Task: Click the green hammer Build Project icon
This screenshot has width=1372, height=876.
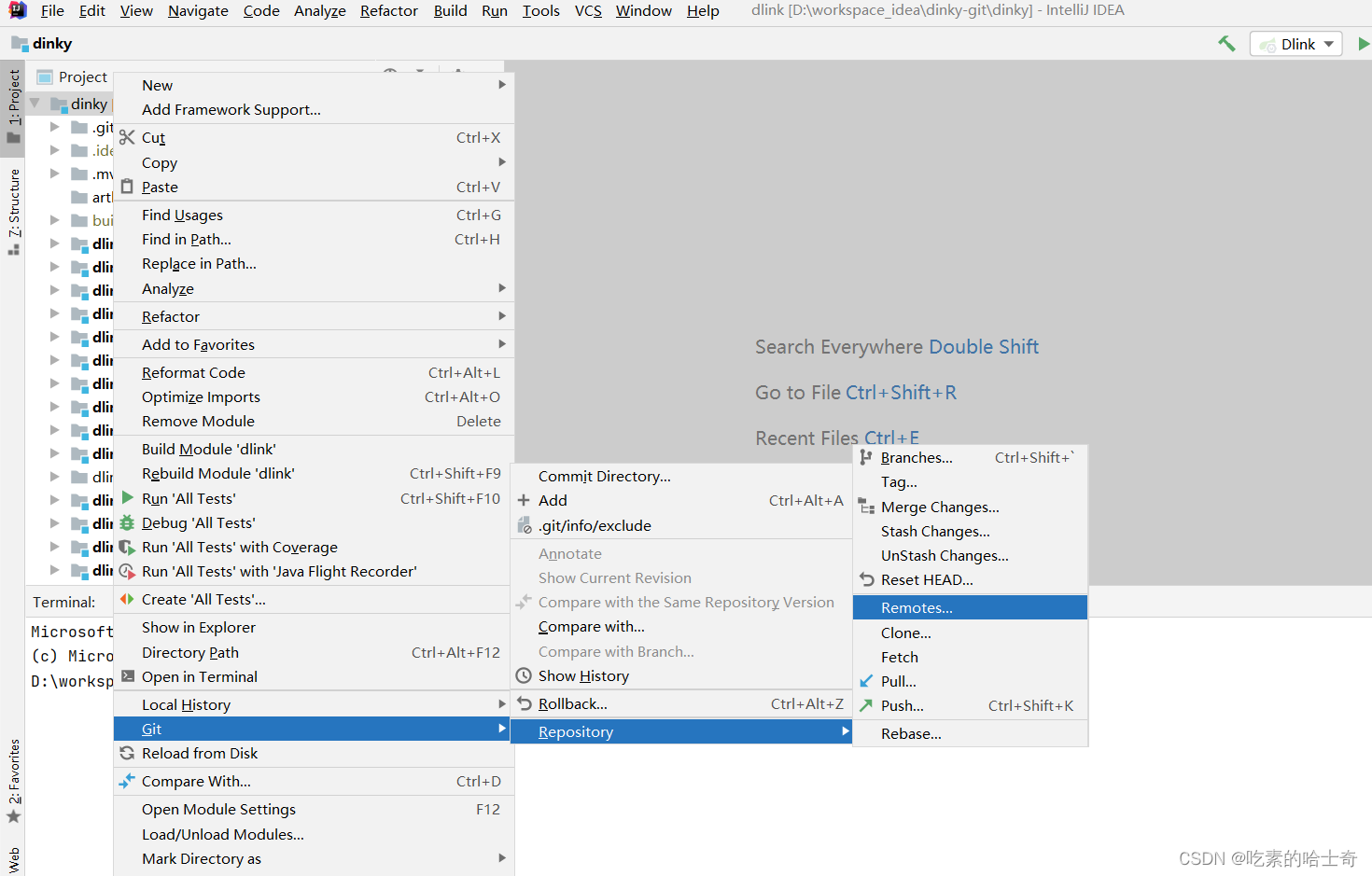Action: pos(1226,44)
